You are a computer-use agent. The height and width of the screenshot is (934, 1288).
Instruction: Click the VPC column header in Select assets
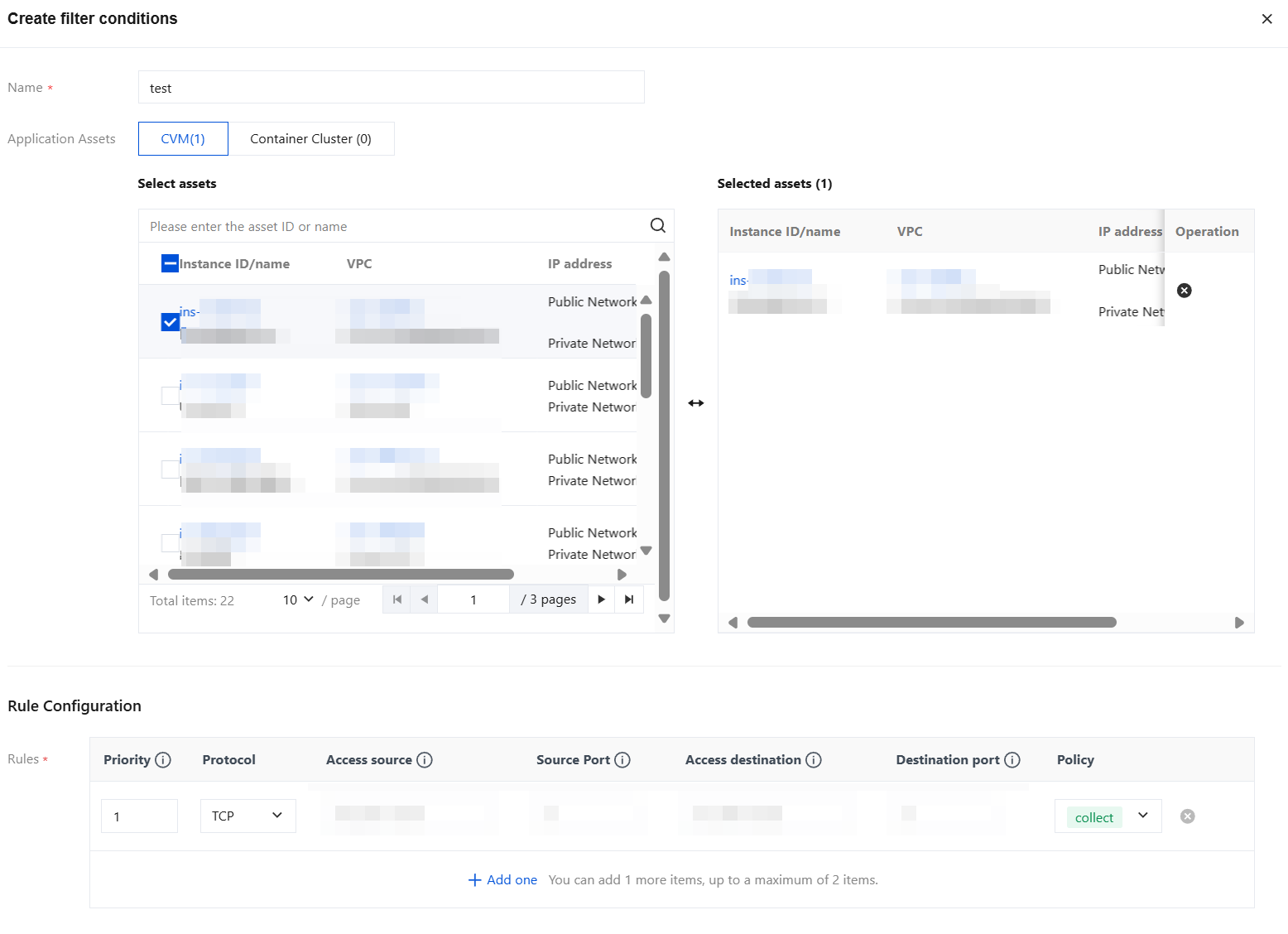pos(359,264)
